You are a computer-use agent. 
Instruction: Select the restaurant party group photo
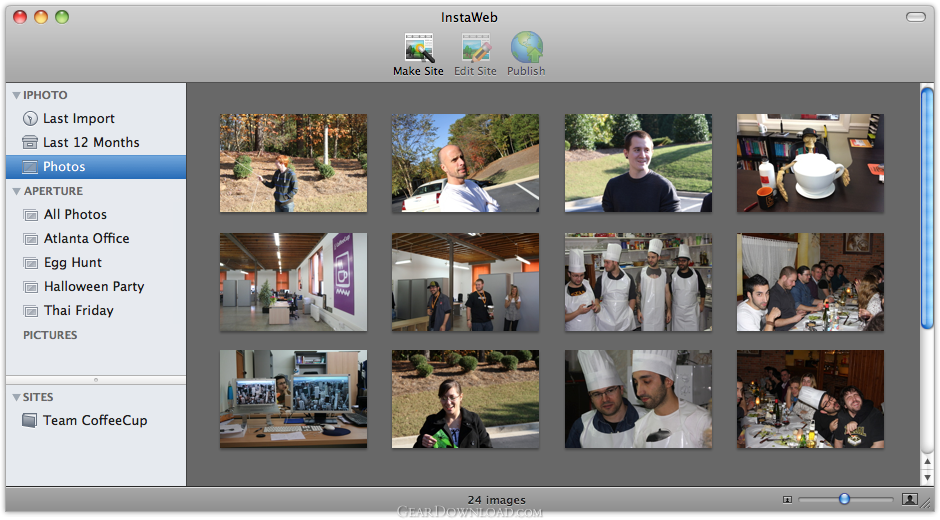(810, 399)
